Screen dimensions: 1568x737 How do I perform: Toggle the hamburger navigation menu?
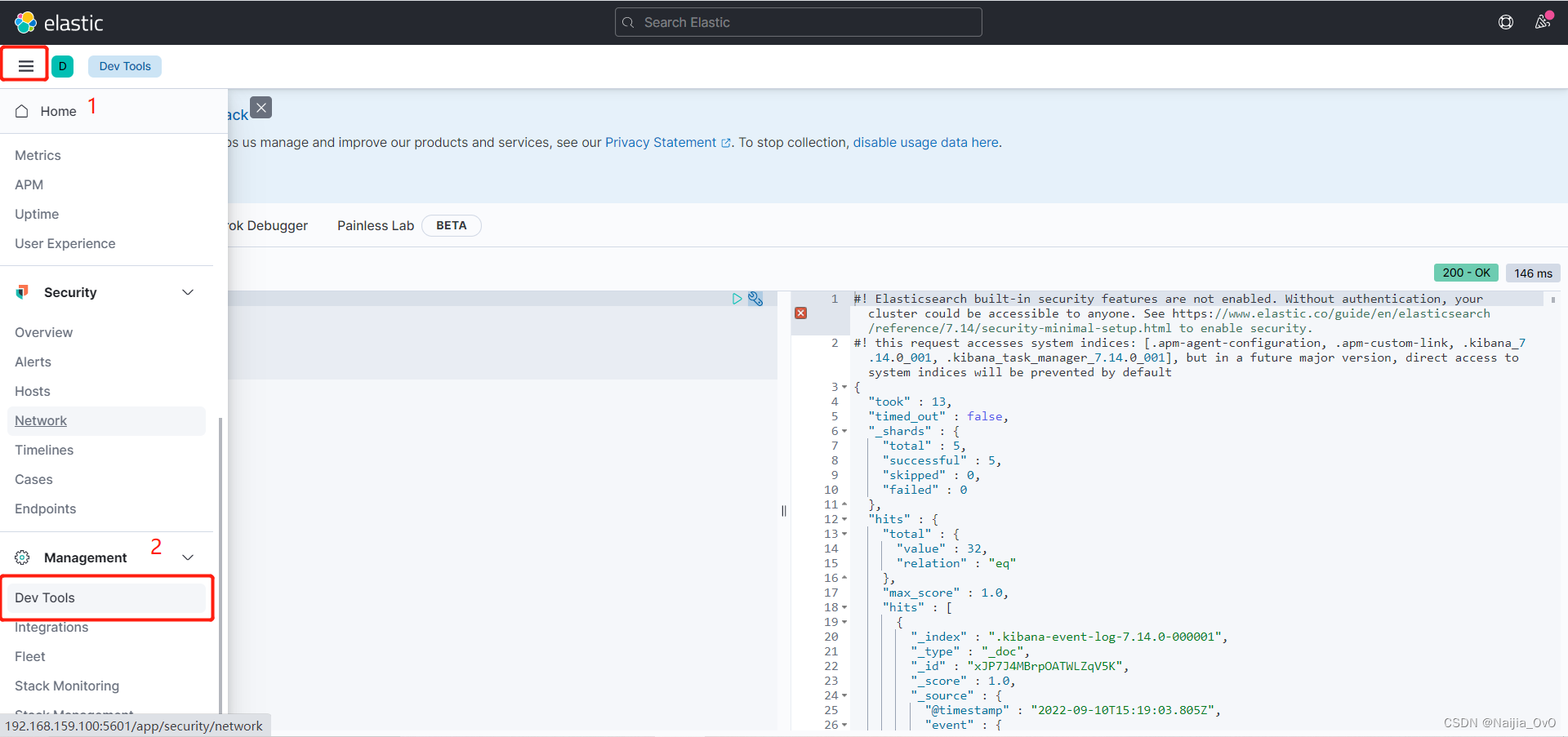(25, 66)
